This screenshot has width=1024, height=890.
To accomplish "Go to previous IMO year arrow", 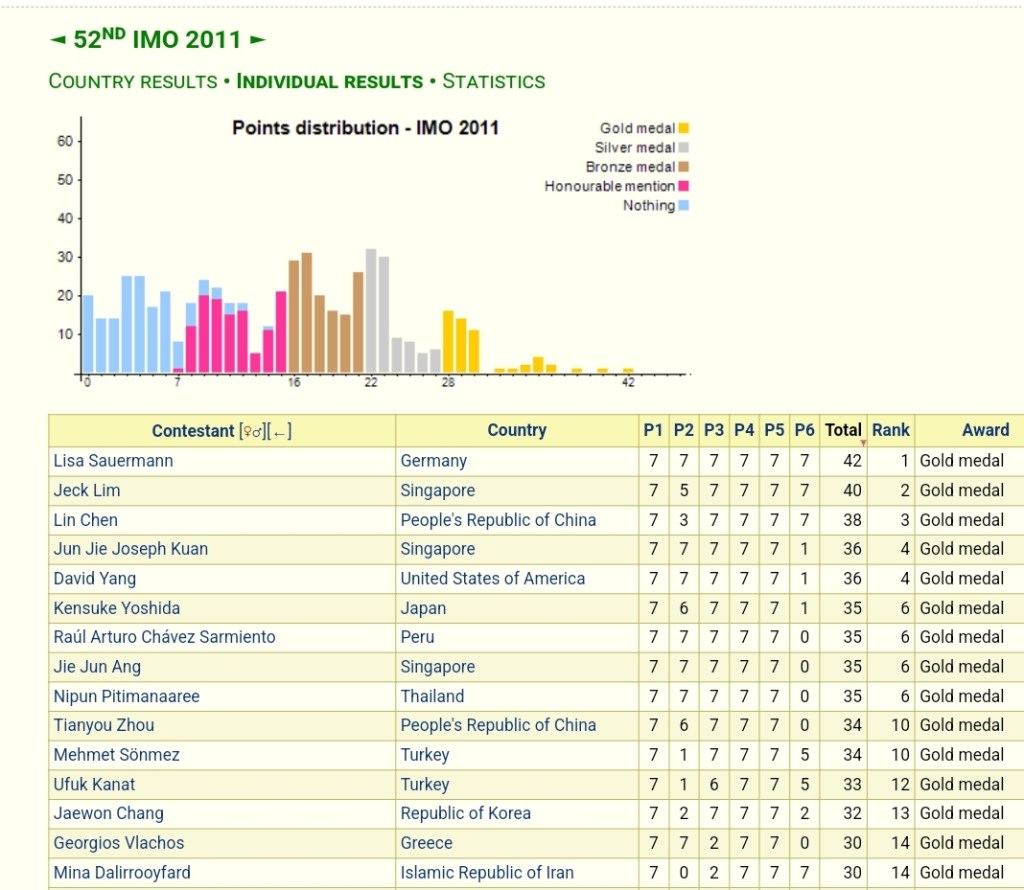I will [57, 41].
